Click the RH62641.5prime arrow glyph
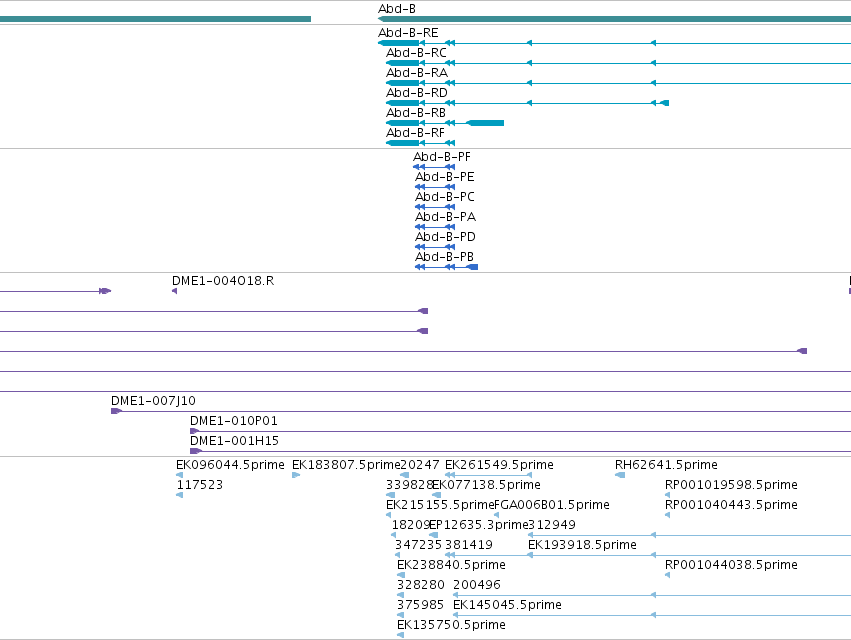851x640 pixels. click(620, 476)
